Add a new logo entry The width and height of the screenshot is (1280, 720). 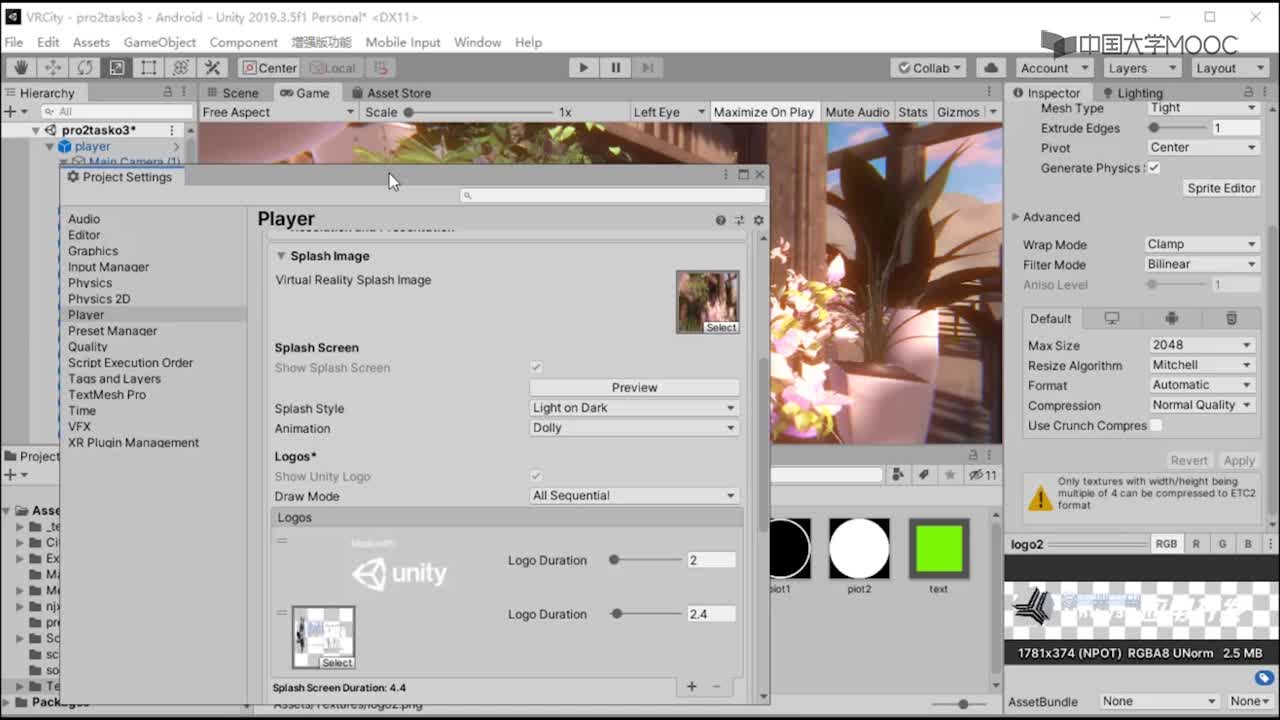point(691,687)
